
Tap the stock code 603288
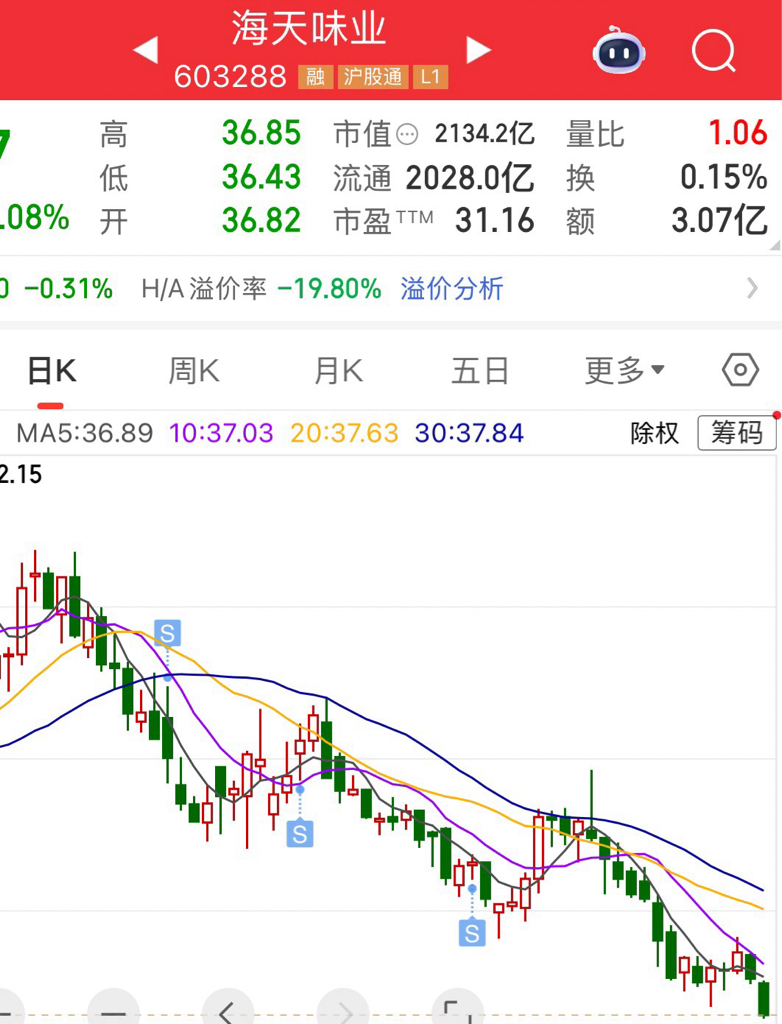231,77
